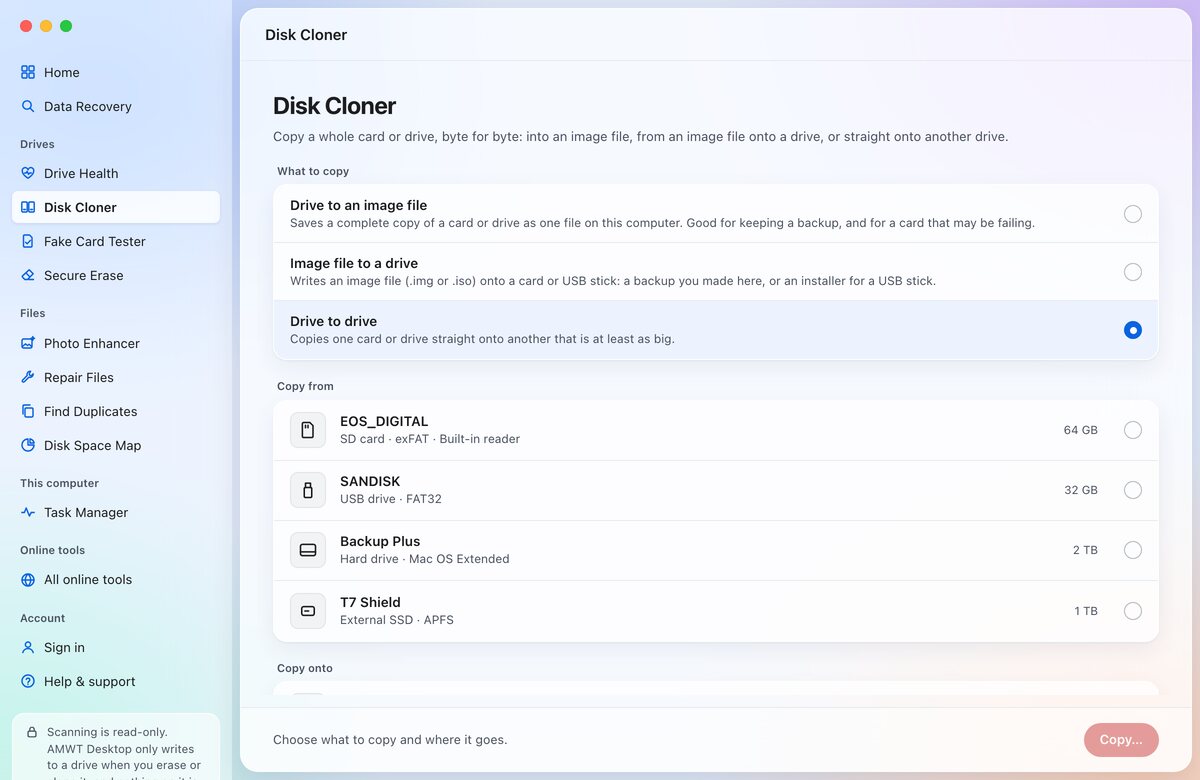Image resolution: width=1200 pixels, height=780 pixels.
Task: Click 'USB drive · FAT32' text
Action: point(391,499)
